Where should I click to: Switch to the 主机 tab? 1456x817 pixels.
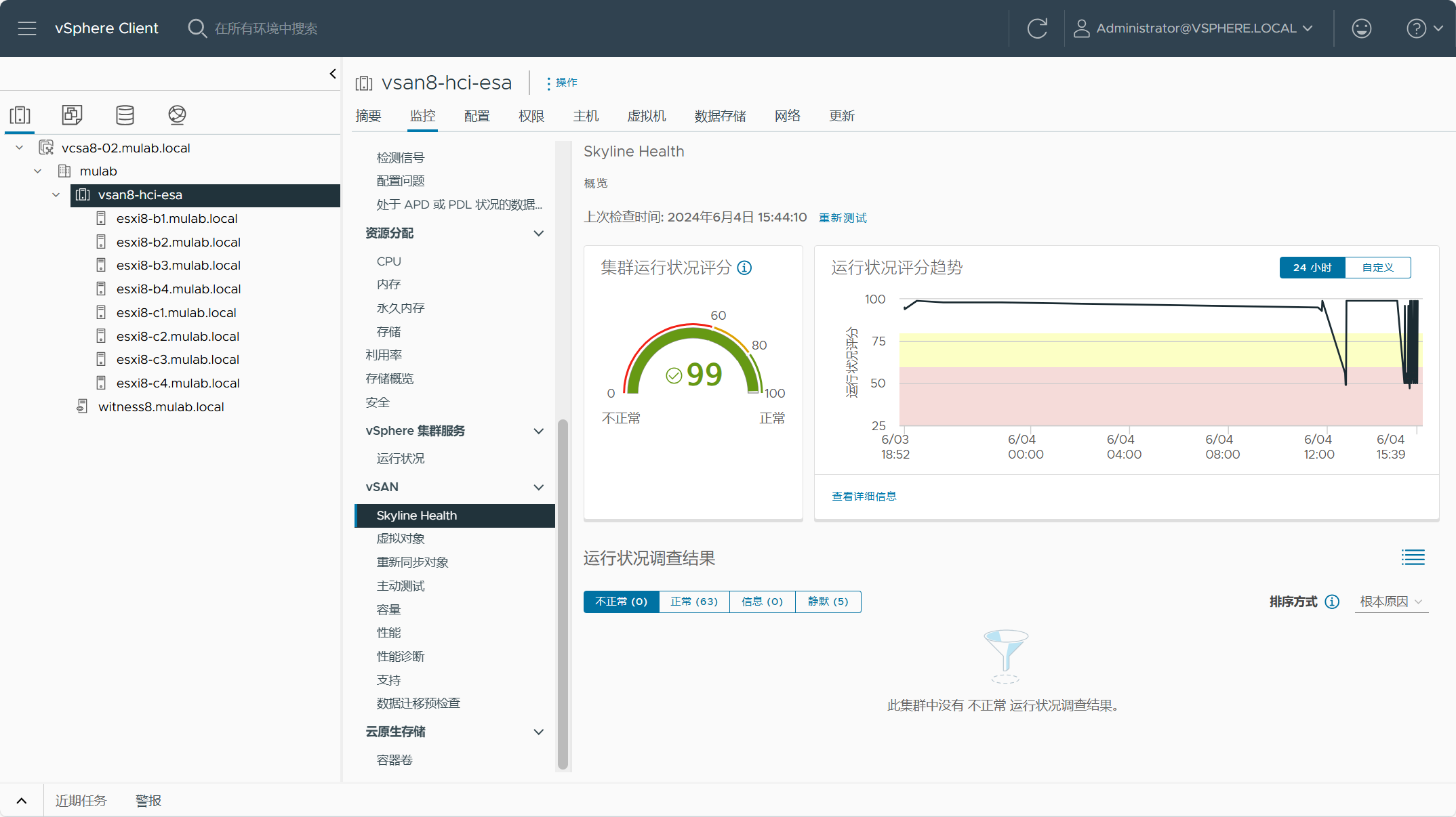coord(586,116)
